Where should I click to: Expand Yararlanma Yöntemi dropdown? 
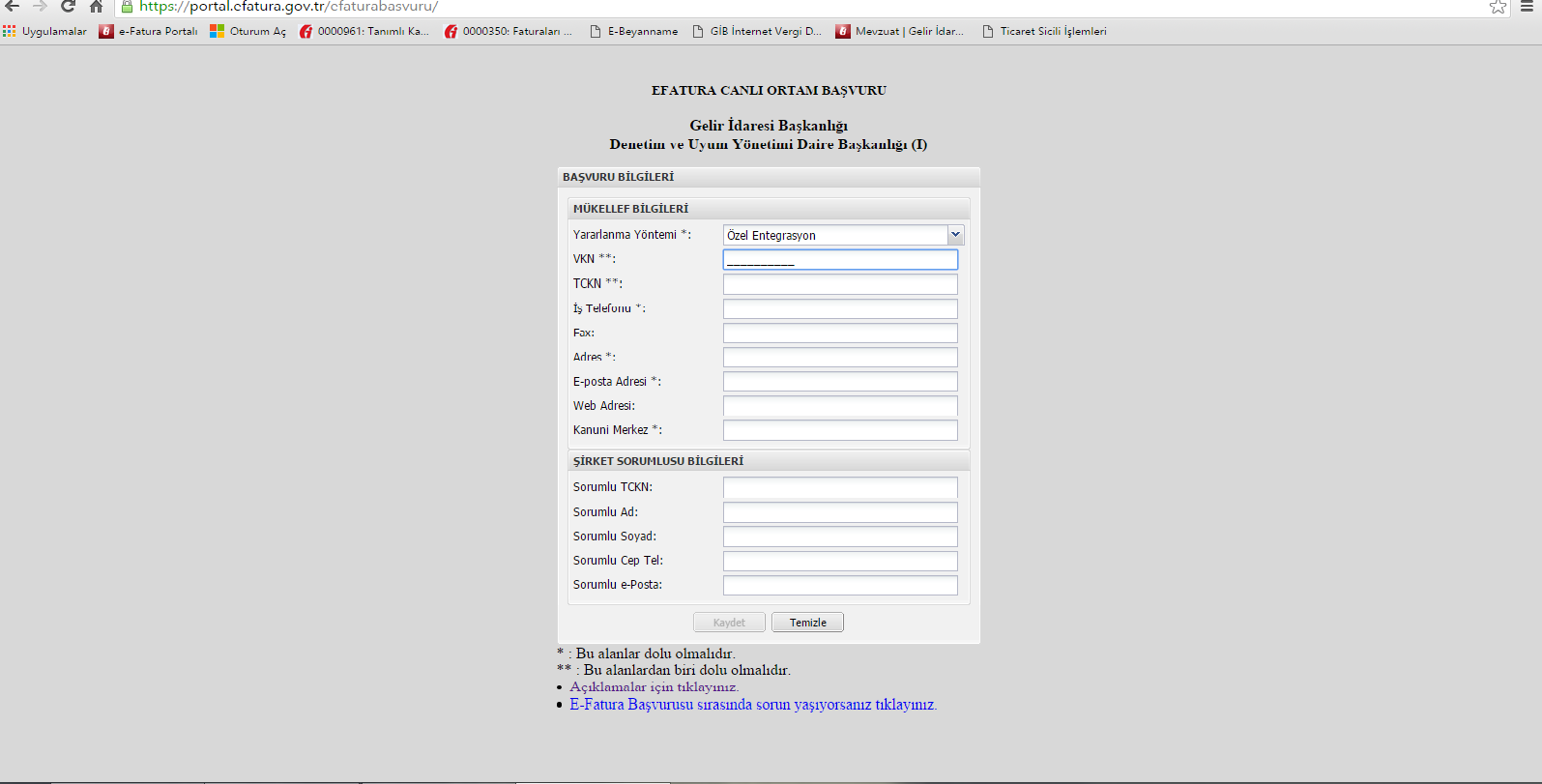click(x=955, y=235)
